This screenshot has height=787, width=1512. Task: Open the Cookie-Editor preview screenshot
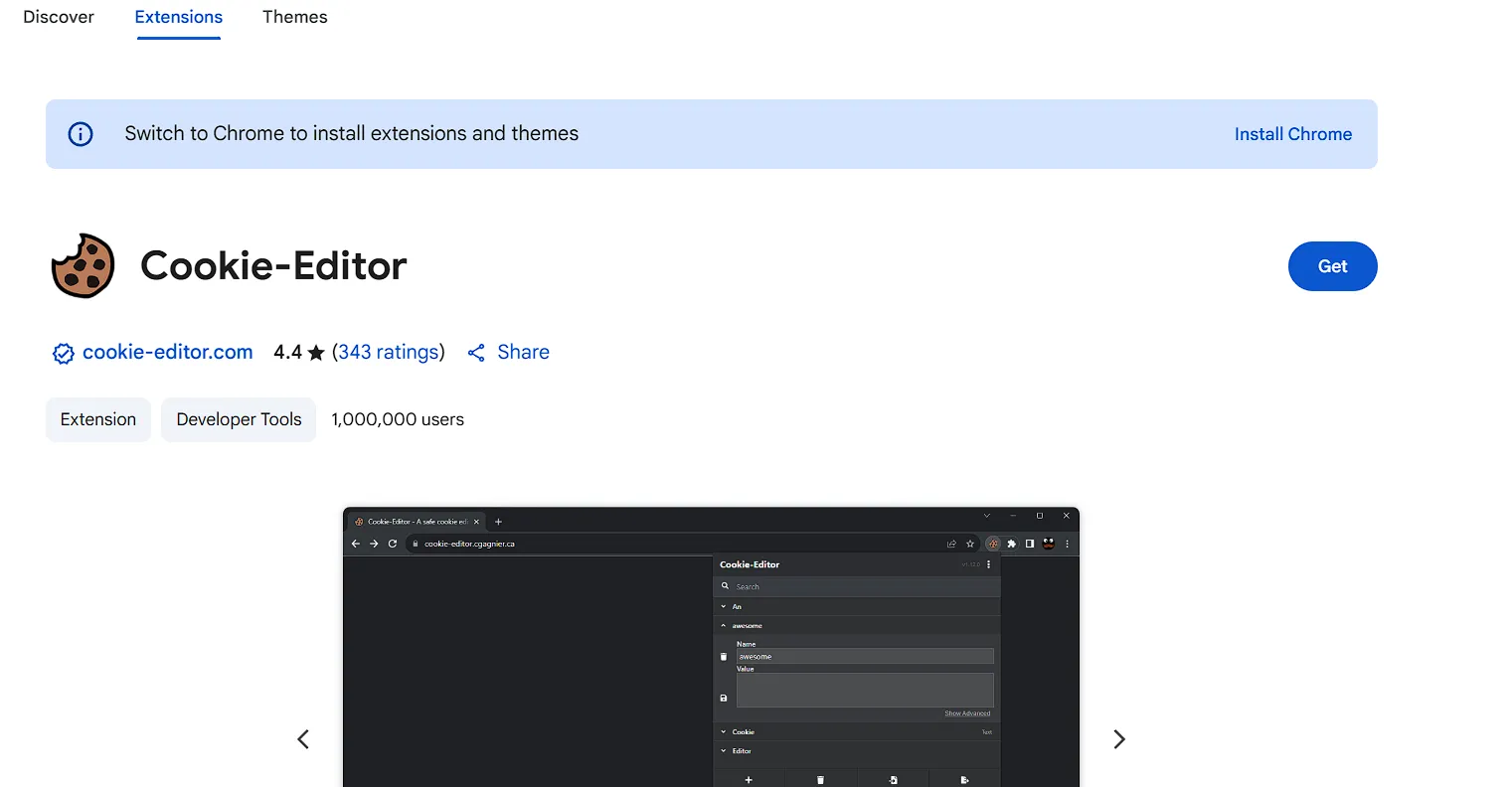[711, 647]
